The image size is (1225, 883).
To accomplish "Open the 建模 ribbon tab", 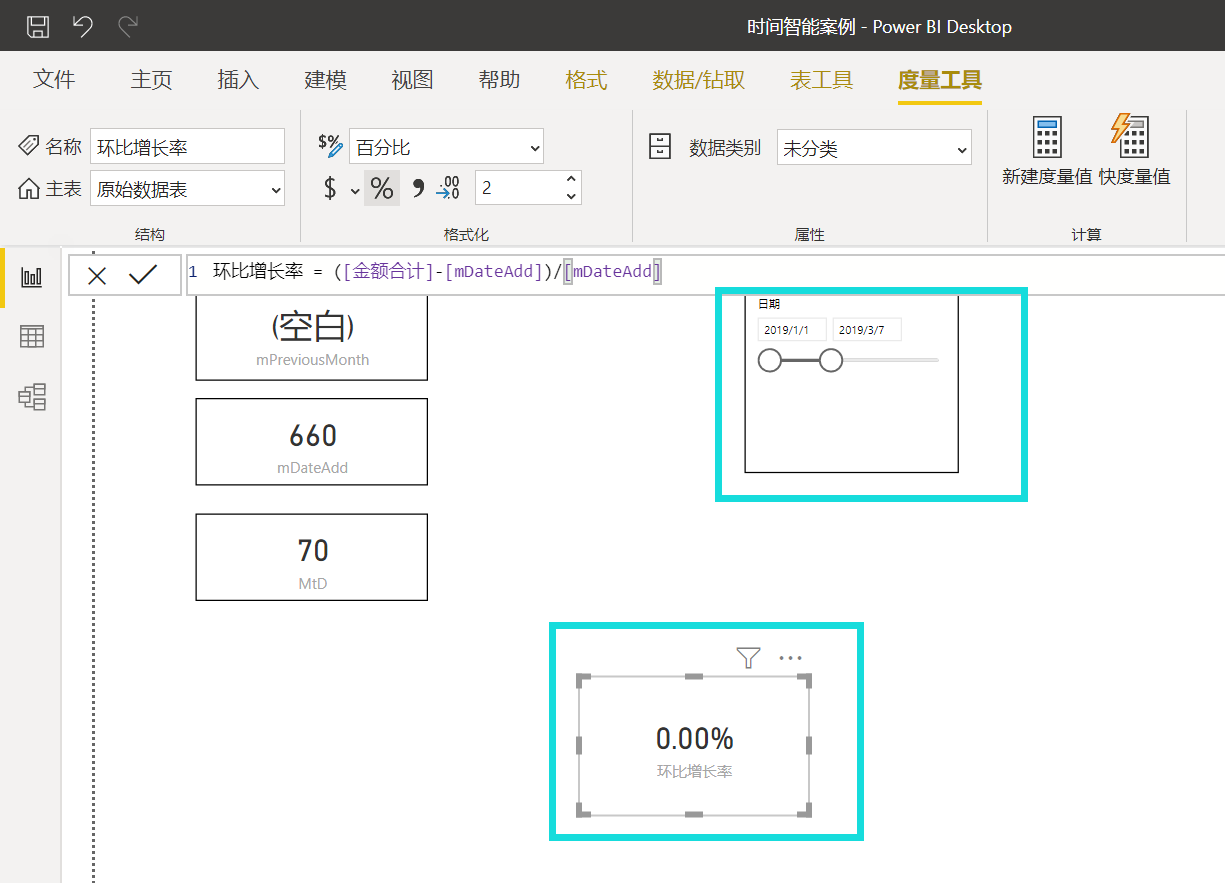I will [325, 80].
